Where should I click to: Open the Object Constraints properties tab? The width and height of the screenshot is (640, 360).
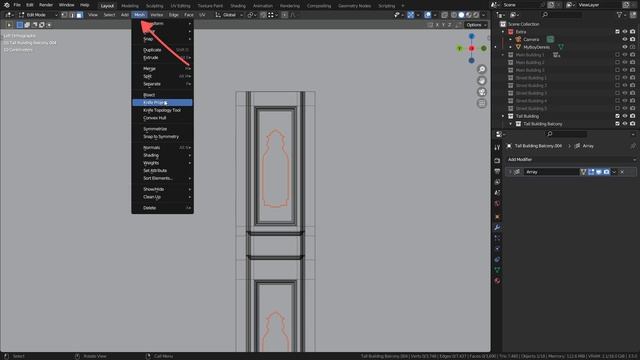coord(497,259)
